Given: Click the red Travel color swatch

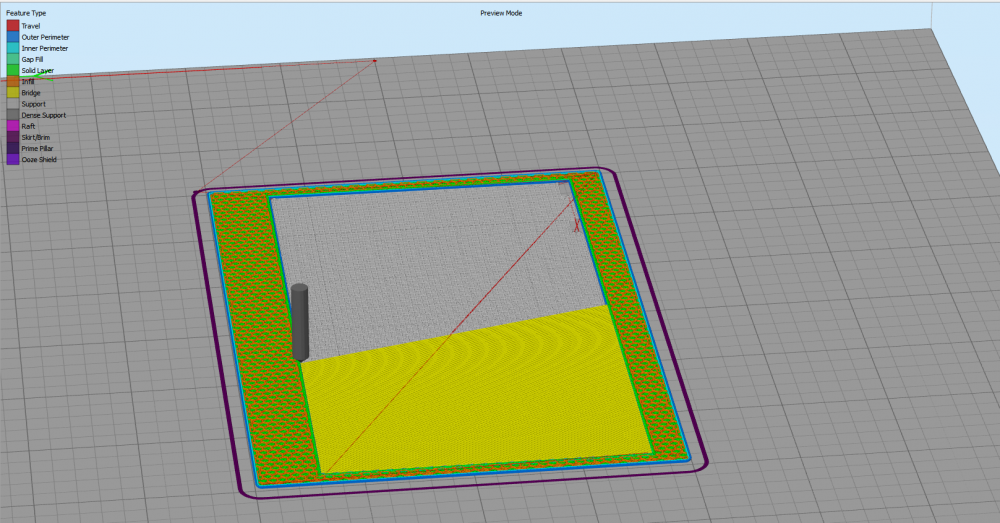Looking at the screenshot, I should point(13,26).
